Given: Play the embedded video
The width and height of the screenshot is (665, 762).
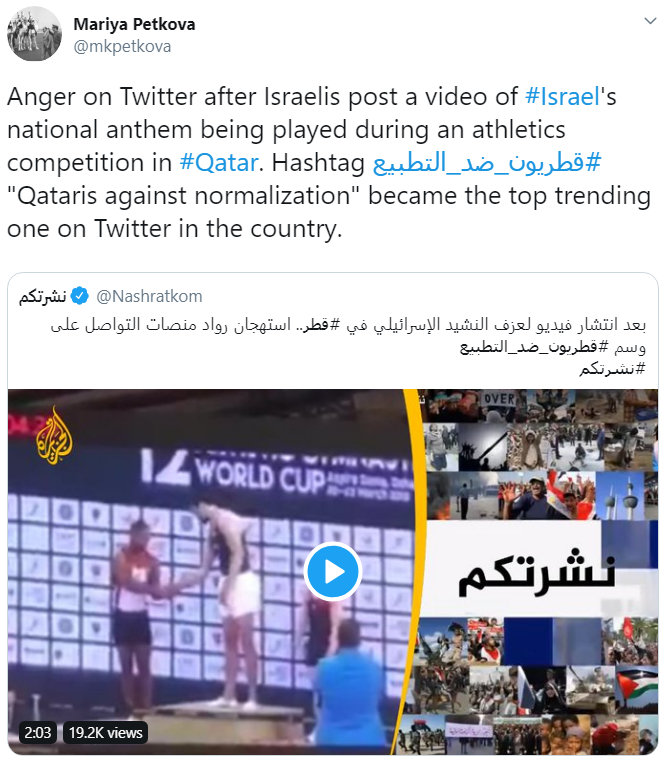Looking at the screenshot, I should pos(332,572).
